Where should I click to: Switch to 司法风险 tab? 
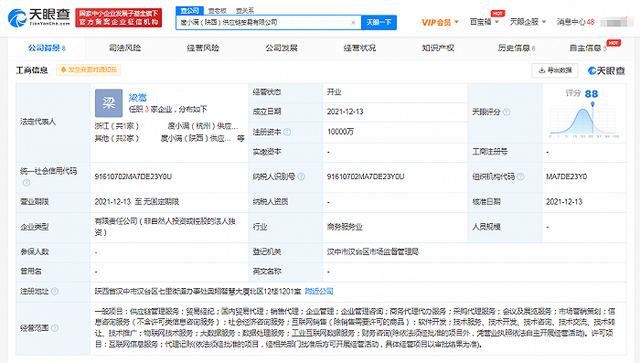[124, 48]
